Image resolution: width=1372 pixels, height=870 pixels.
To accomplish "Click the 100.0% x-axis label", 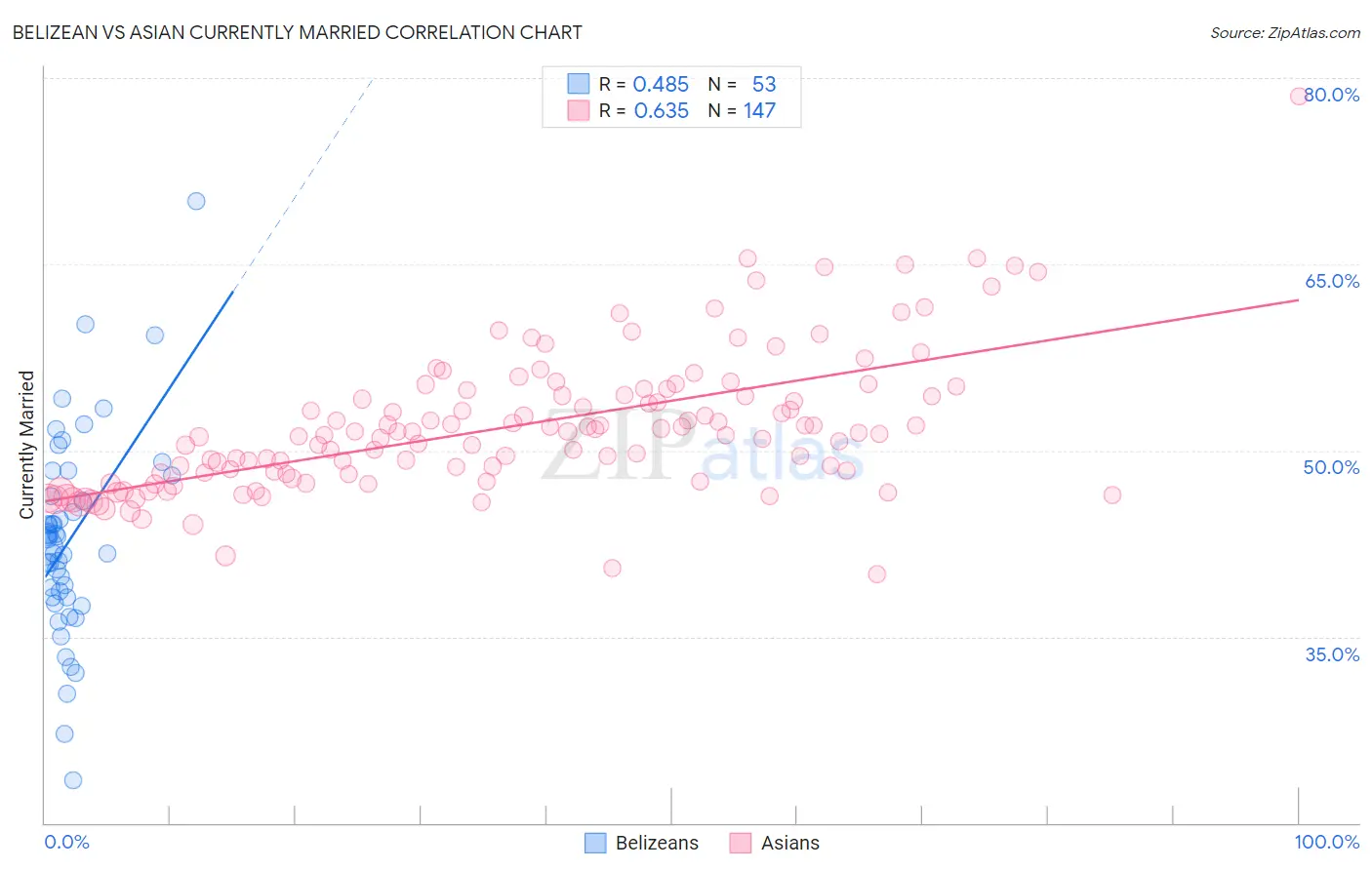I will 1327,842.
